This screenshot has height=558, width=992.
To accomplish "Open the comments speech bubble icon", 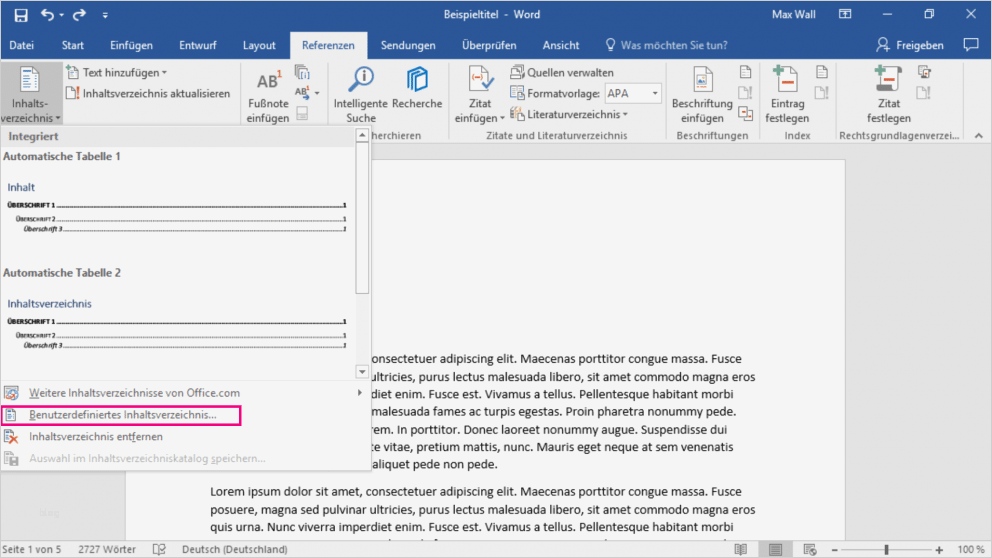I will (970, 44).
